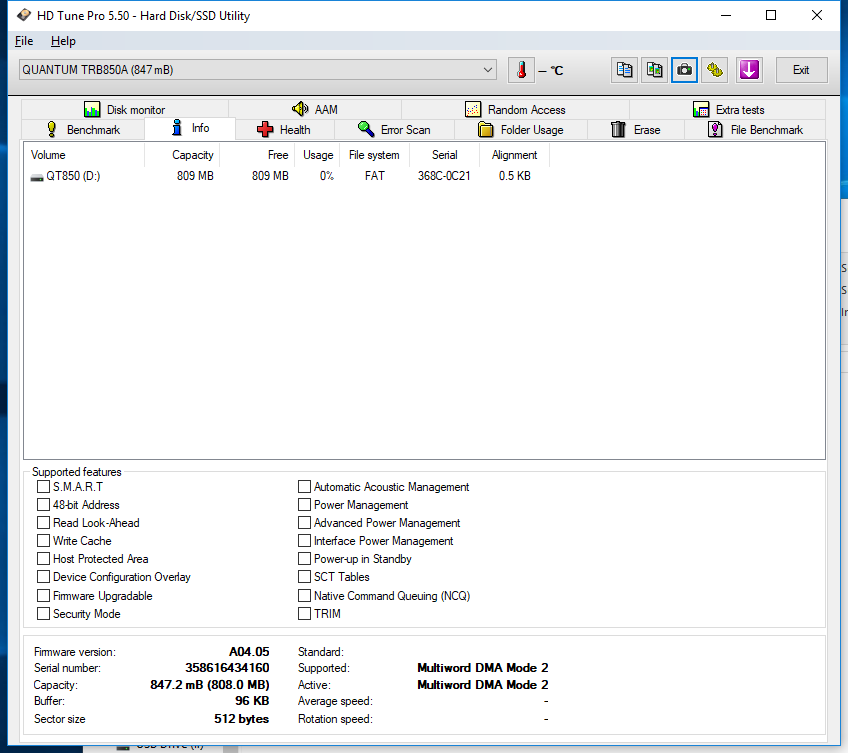Screen dimensions: 848x753
Task: Toggle the Power Management checkbox
Action: [304, 504]
